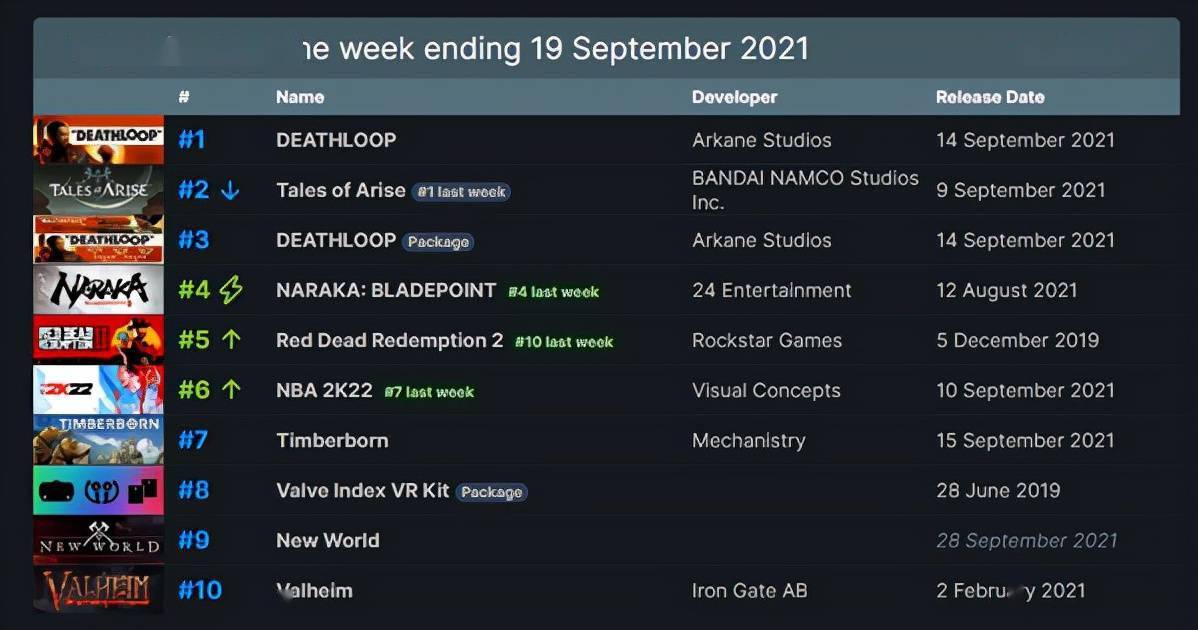Screen dimensions: 1198x630
Task: Click the Package badge next to Valve Index
Action: point(491,492)
